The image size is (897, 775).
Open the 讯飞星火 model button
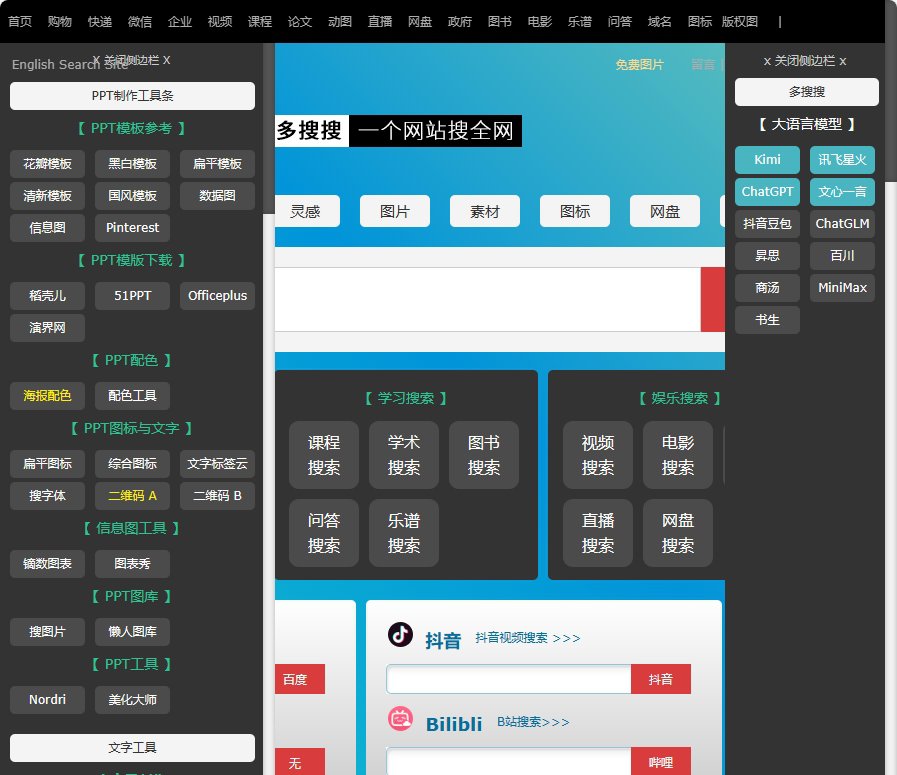(842, 160)
